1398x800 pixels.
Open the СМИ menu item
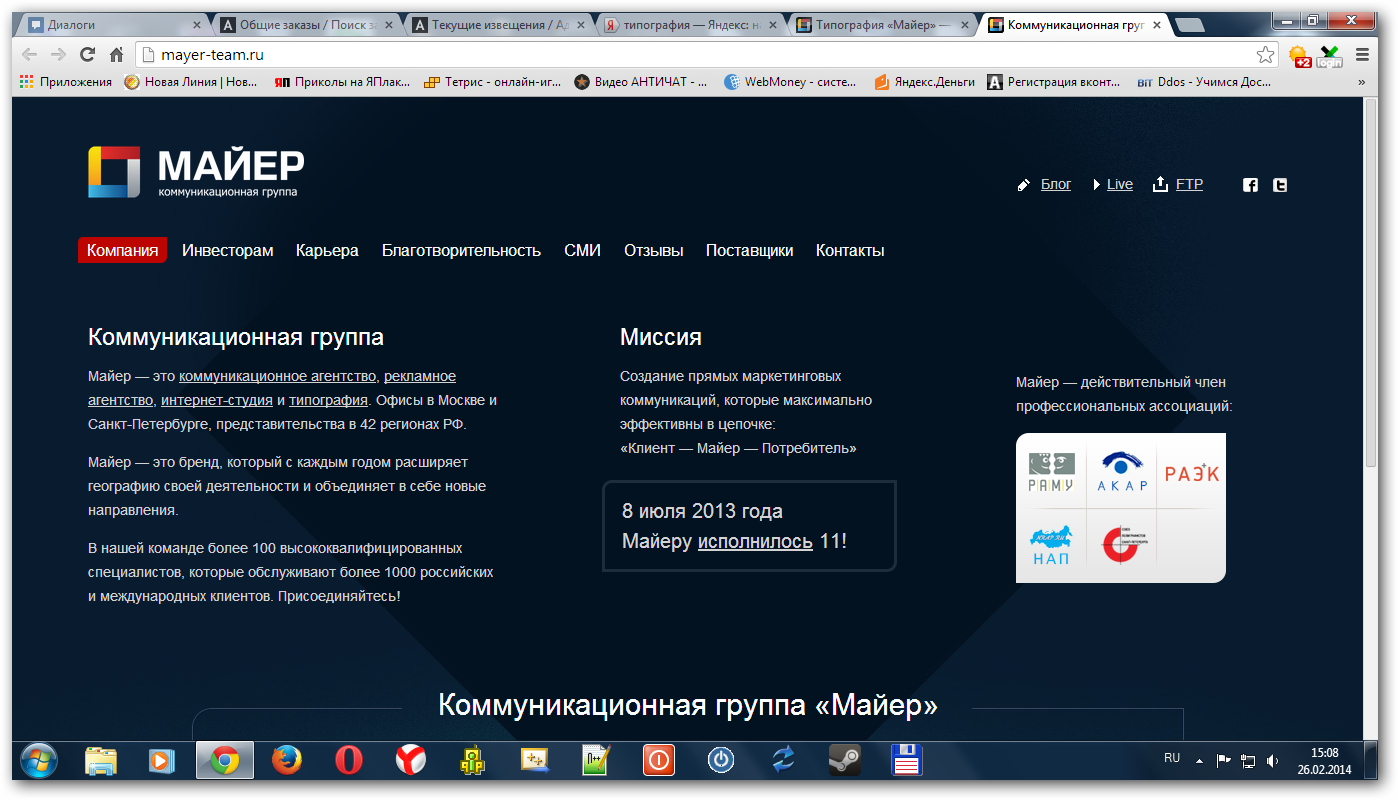click(582, 250)
